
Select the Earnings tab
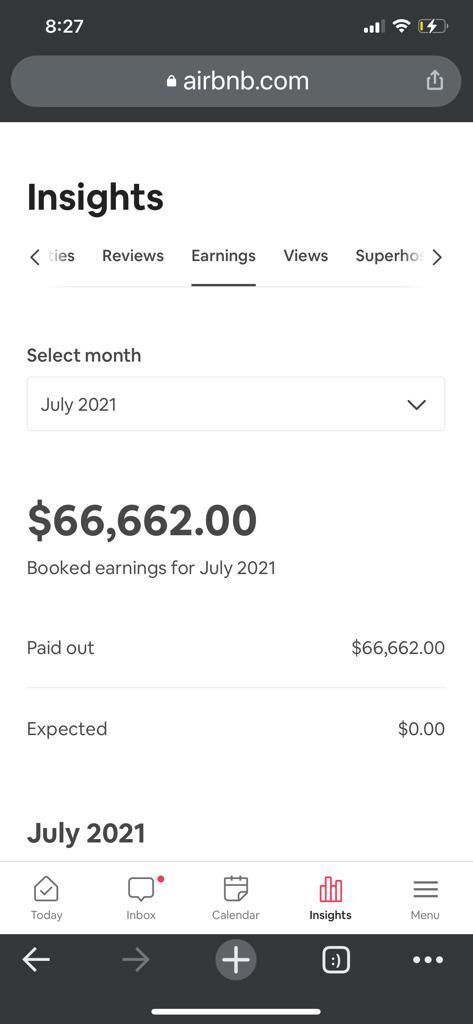[223, 256]
